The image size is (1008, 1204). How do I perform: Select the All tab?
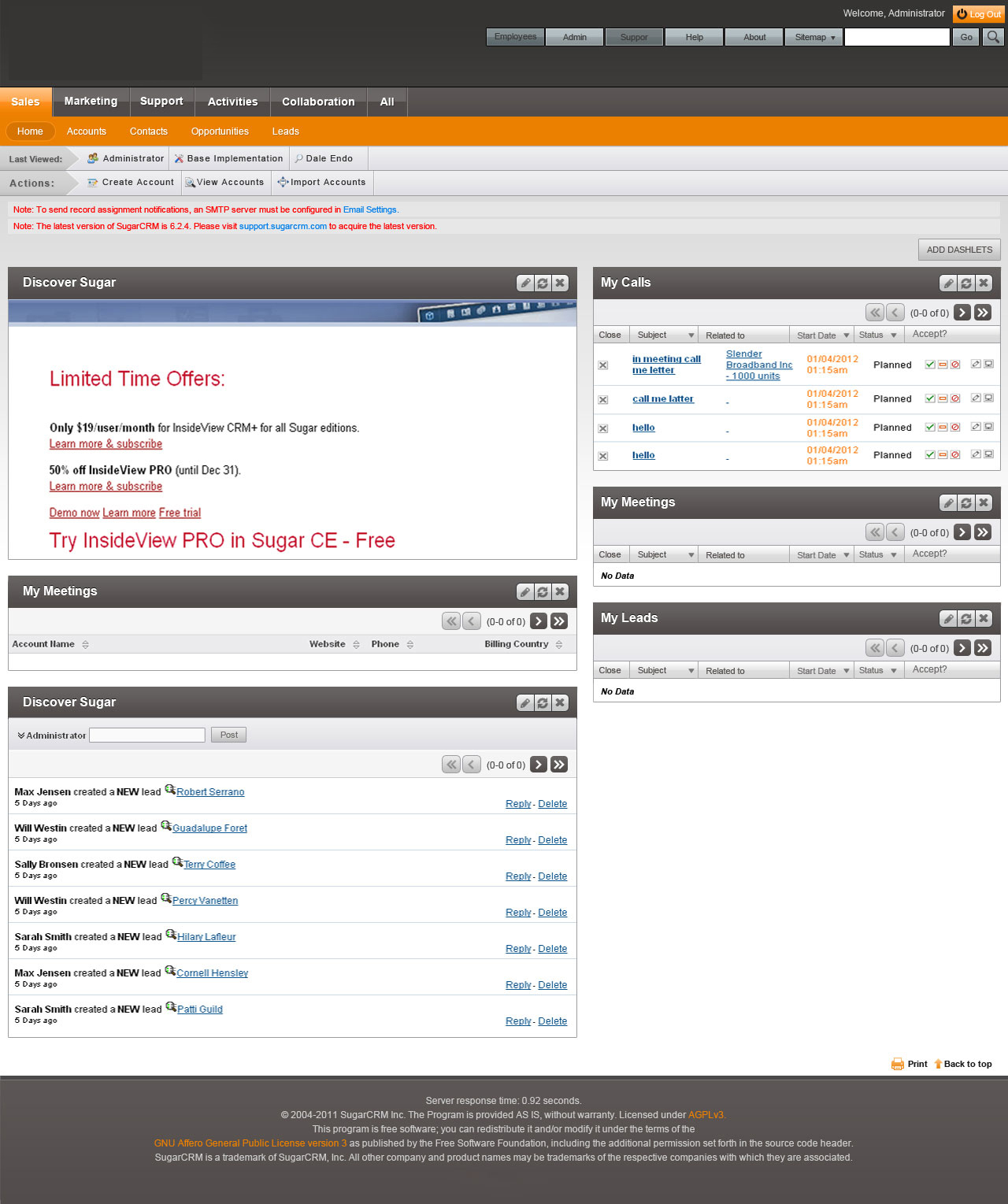387,102
